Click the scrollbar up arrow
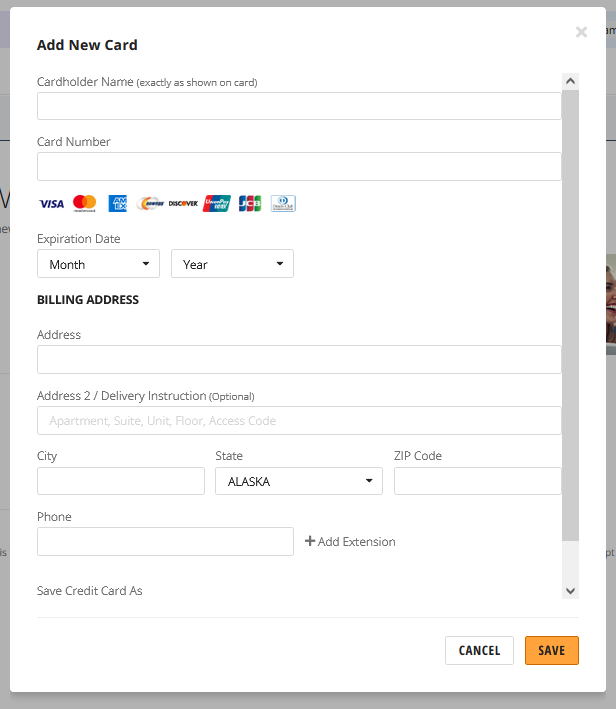 (x=570, y=81)
